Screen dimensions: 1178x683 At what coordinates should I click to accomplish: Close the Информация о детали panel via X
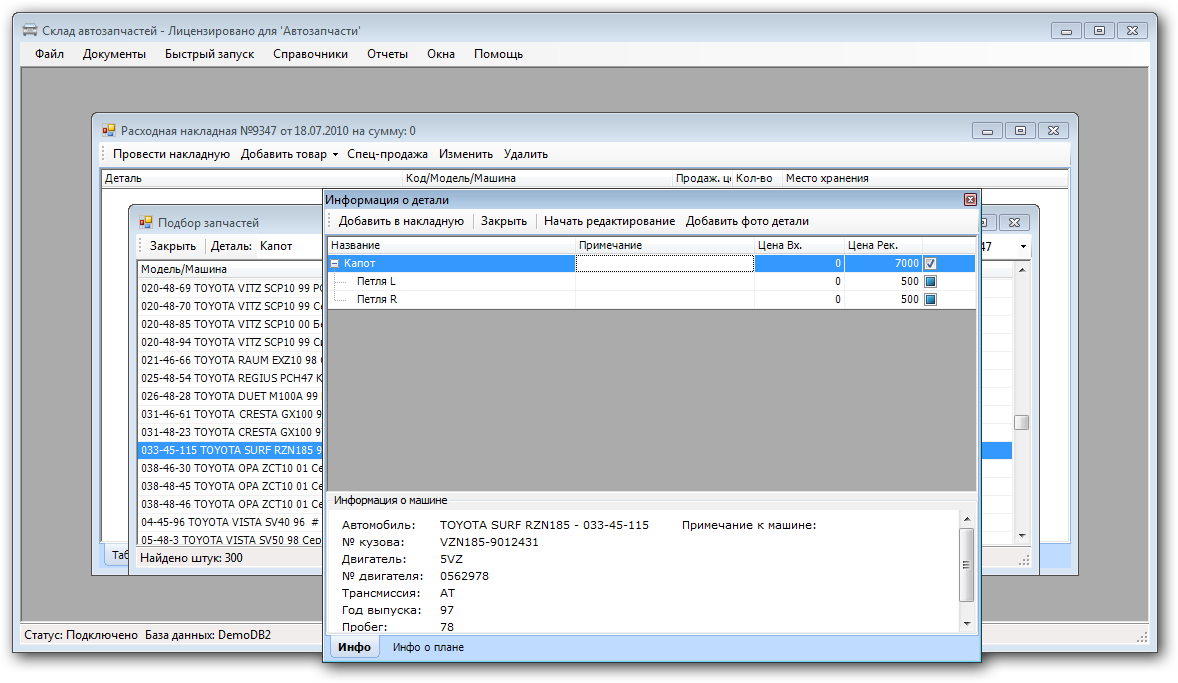tap(969, 200)
